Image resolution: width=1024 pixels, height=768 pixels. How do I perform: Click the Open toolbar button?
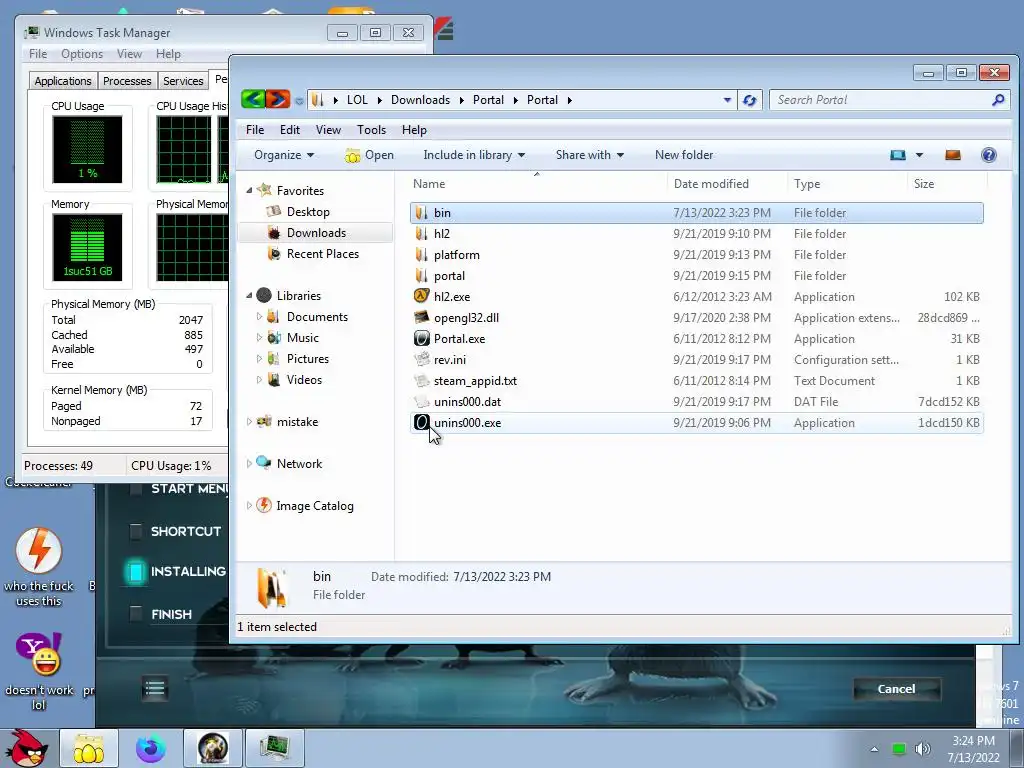coord(370,155)
